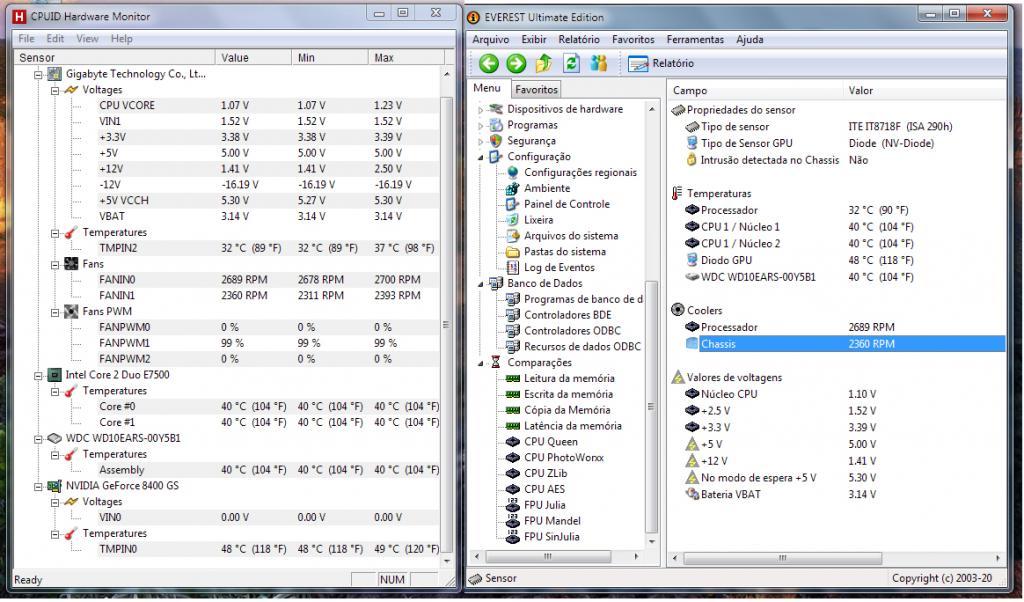The width and height of the screenshot is (1024, 602).
Task: Click the NVIDIA GeForce 8400 GS card icon
Action: pos(55,486)
